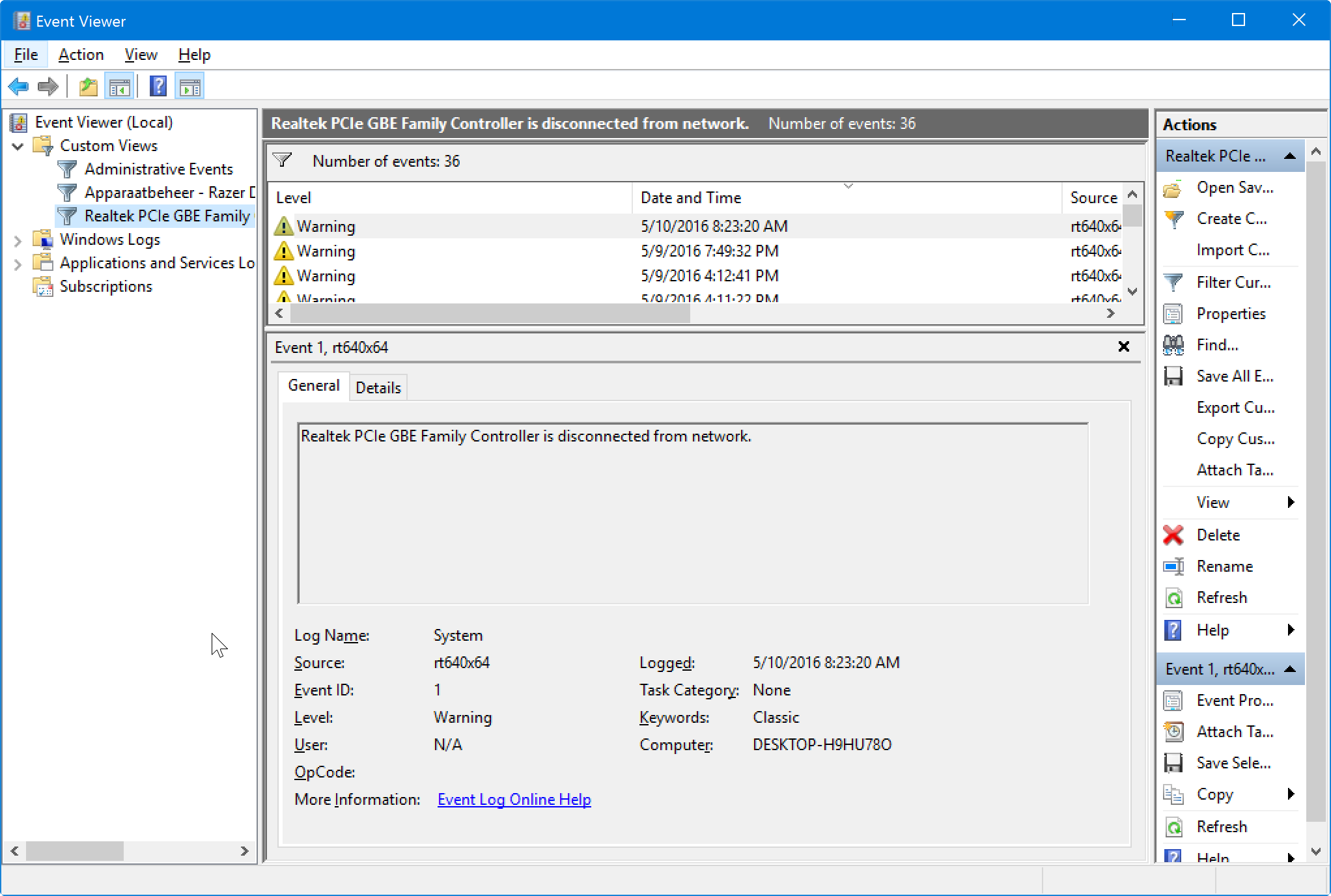Collapse the Custom Views tree node

[18, 146]
